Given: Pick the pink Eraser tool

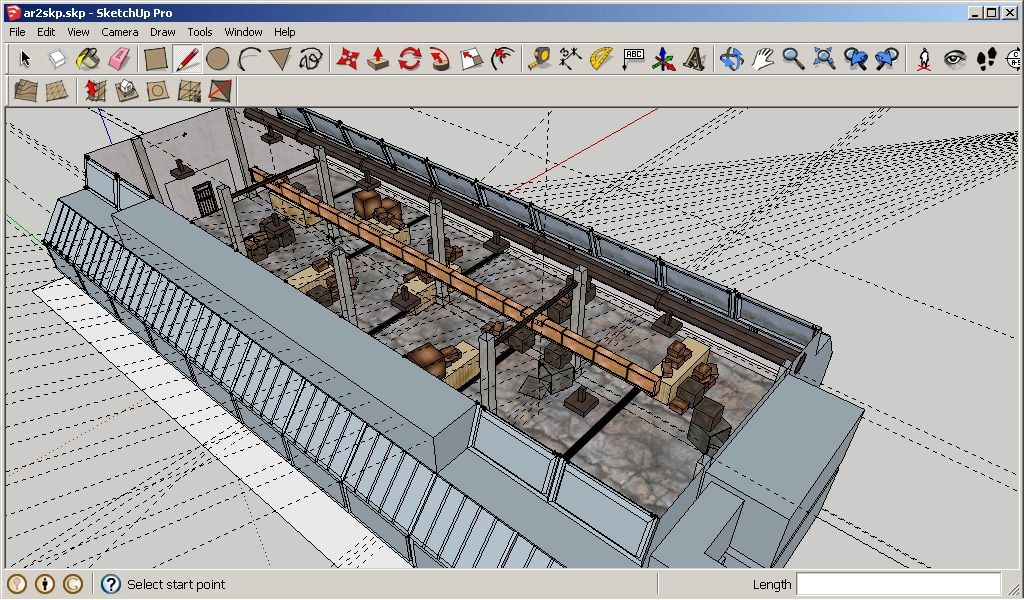Looking at the screenshot, I should (x=120, y=59).
